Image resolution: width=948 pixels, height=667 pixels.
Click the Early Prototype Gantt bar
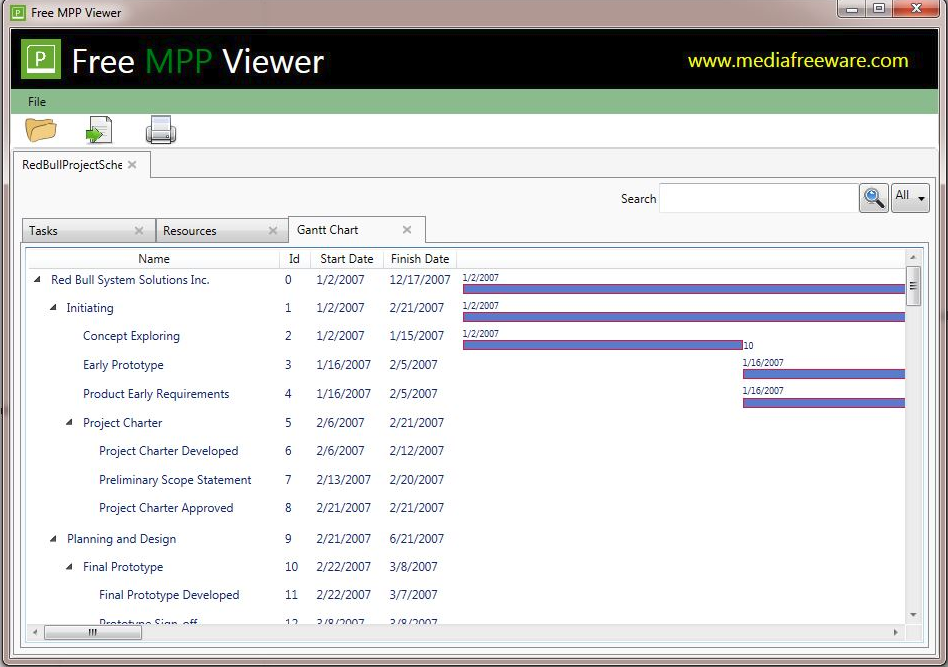pos(823,374)
